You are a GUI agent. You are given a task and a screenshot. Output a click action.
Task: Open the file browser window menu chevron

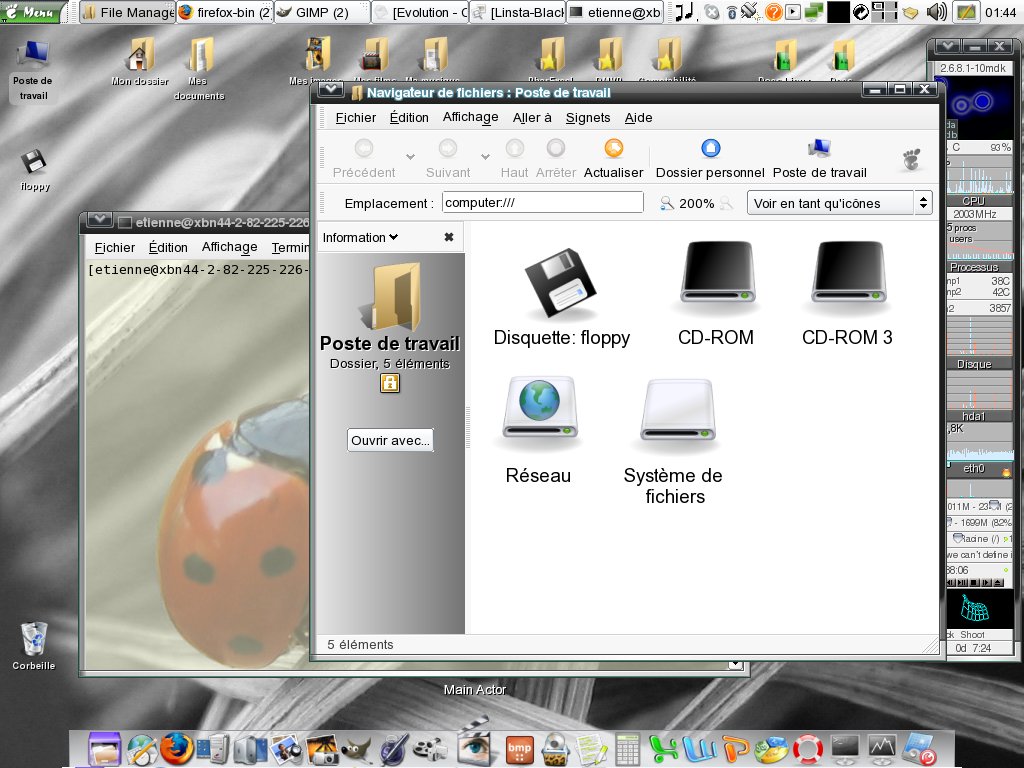pos(330,89)
